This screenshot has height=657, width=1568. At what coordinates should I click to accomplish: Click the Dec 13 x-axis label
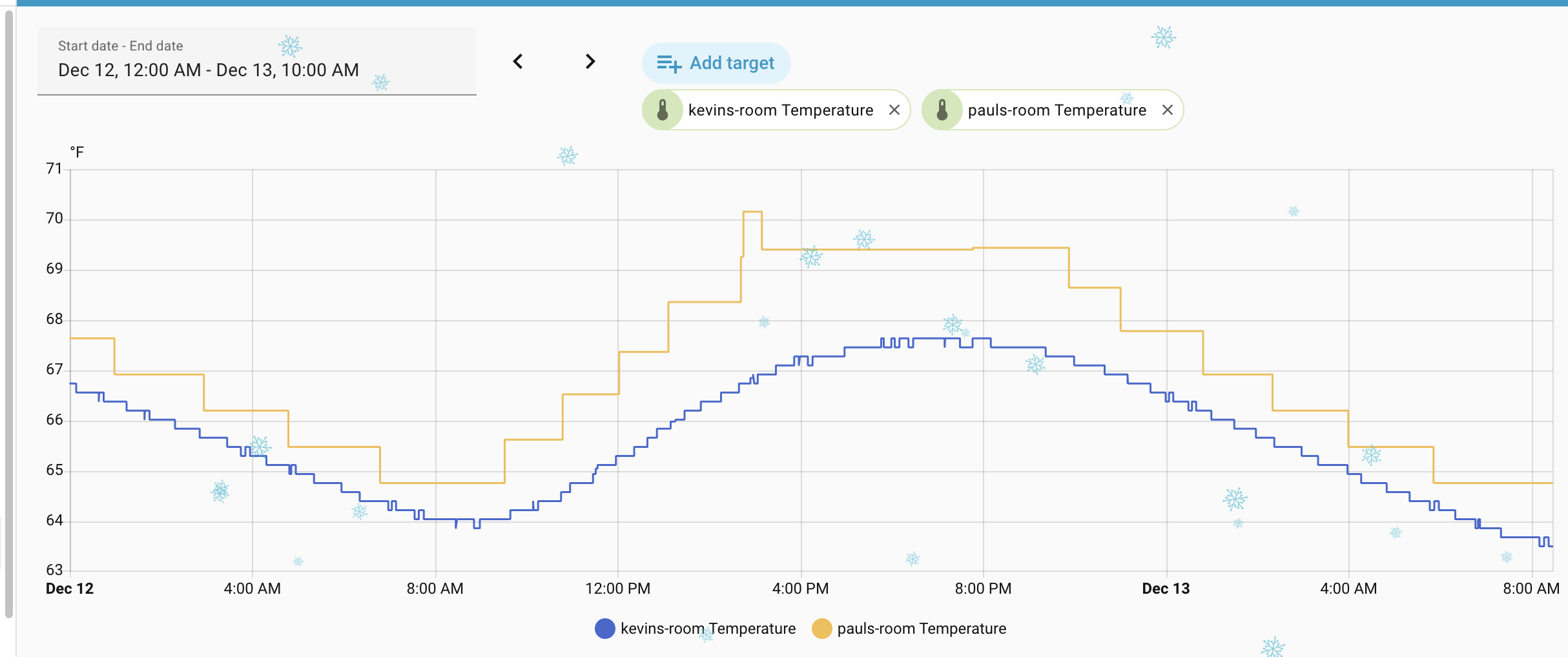[x=1166, y=589]
